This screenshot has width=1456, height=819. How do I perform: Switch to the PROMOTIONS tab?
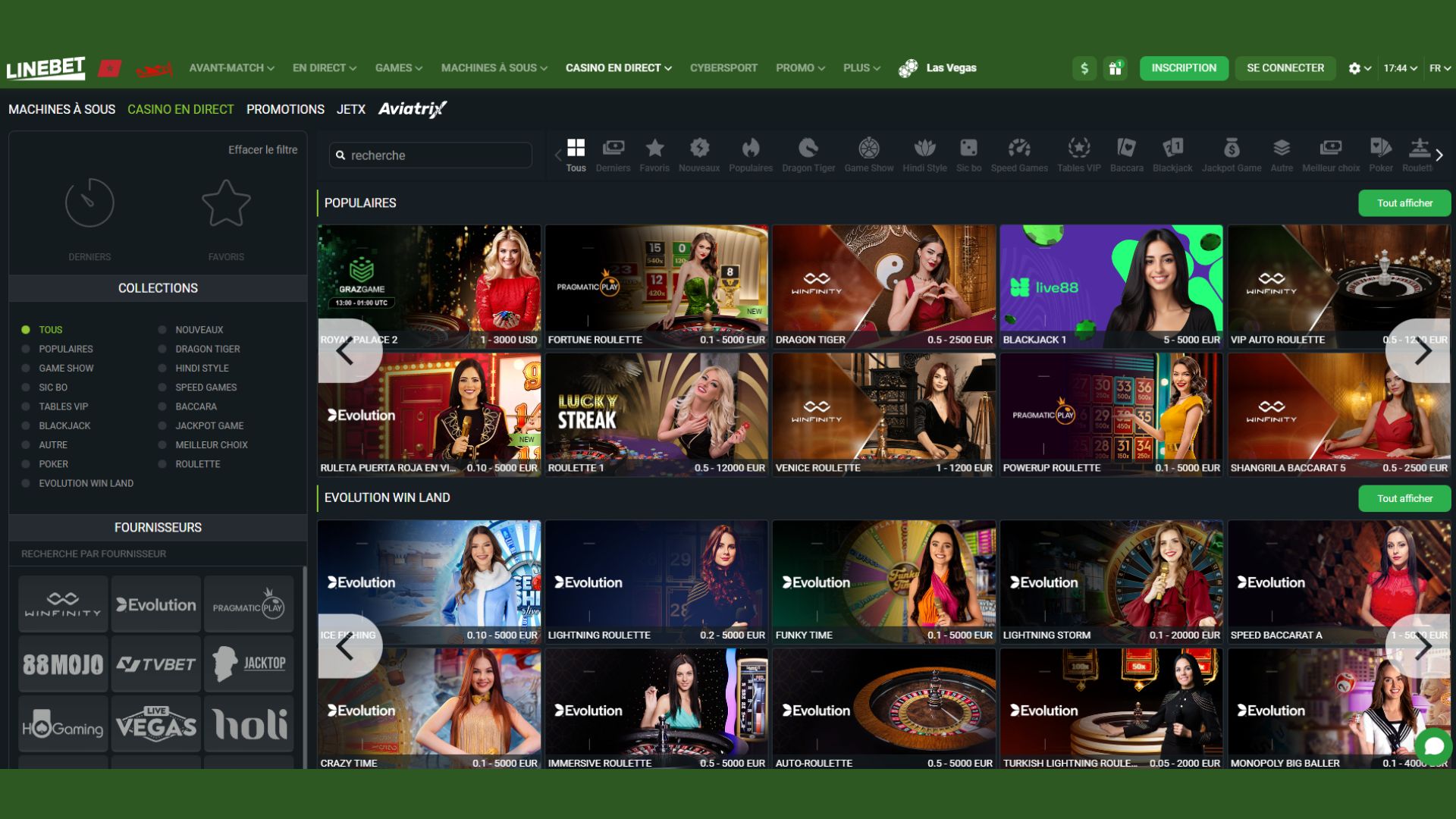(x=285, y=109)
